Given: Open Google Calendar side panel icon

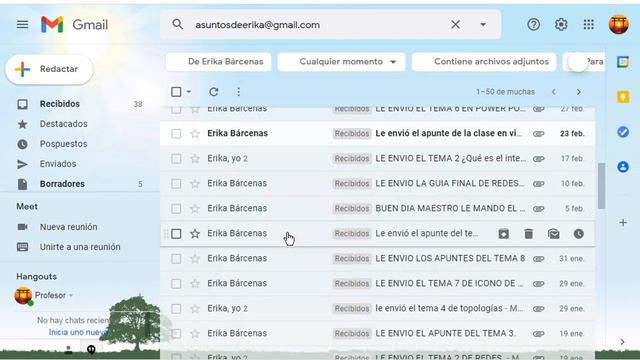Looking at the screenshot, I should tap(623, 62).
